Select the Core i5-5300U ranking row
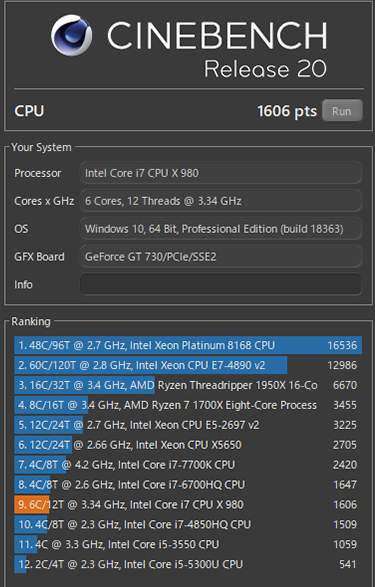 click(188, 564)
